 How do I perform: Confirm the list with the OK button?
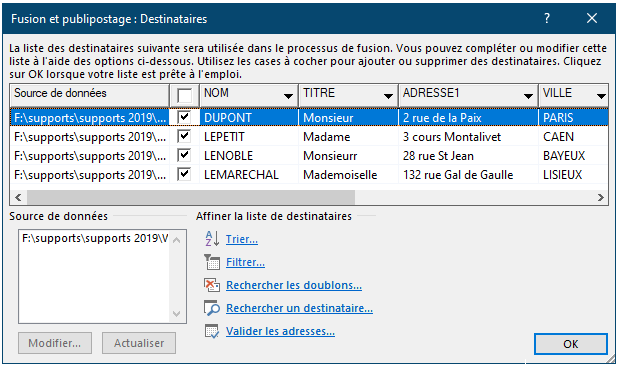point(570,344)
